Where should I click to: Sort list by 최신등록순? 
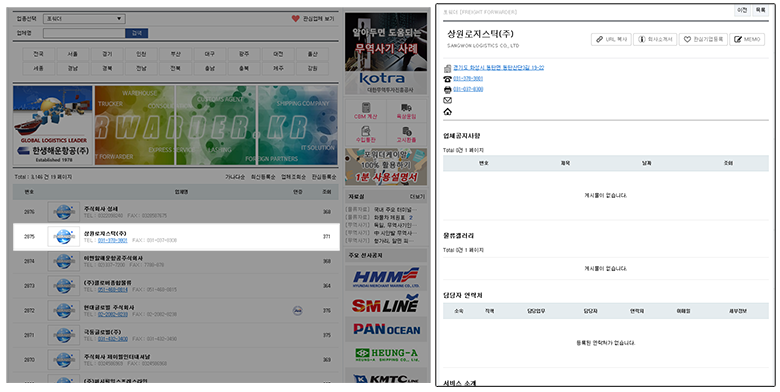click(263, 177)
